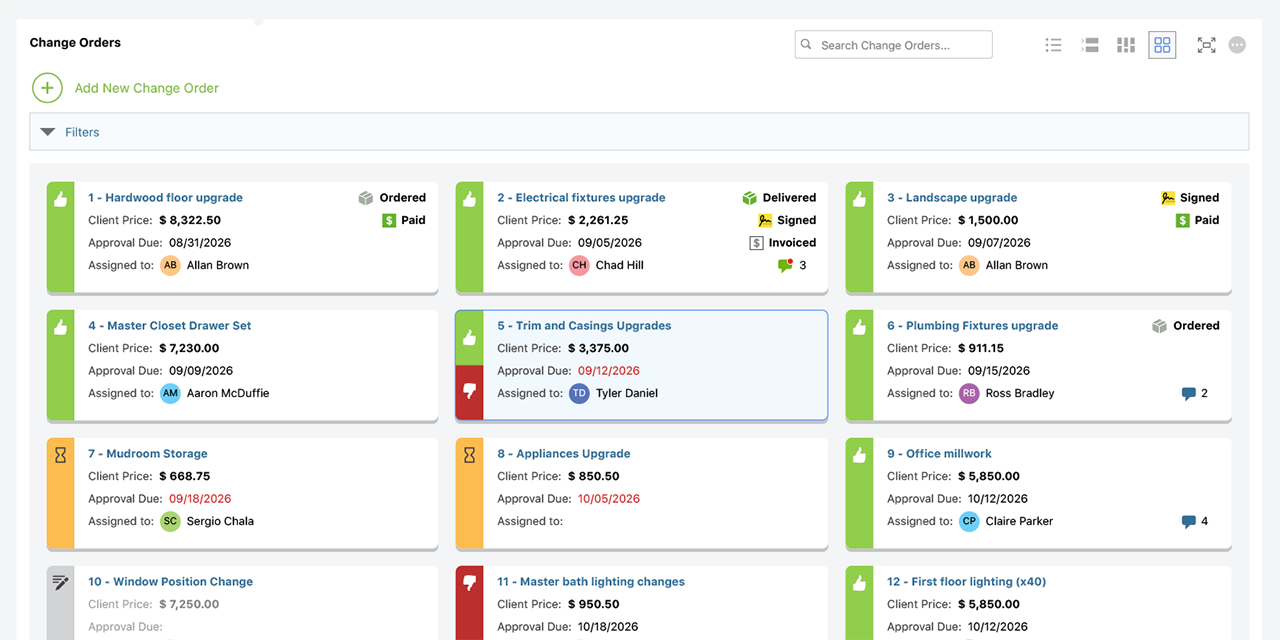Viewport: 1280px width, 640px height.
Task: Click approval due date 10/05/2026
Action: click(609, 499)
